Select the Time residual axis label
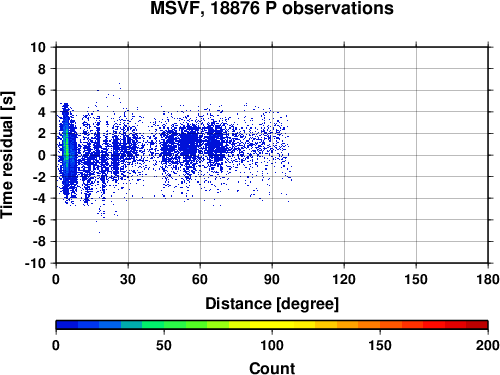 point(7,155)
